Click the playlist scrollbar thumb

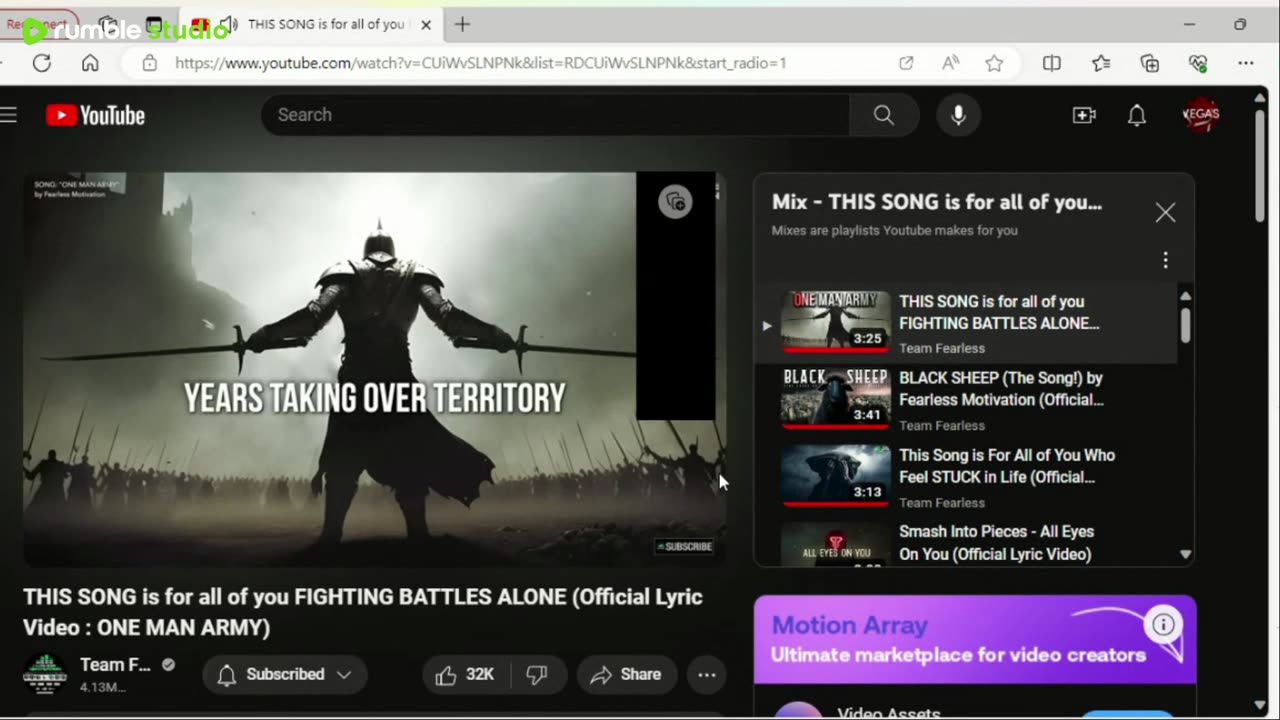[x=1185, y=324]
